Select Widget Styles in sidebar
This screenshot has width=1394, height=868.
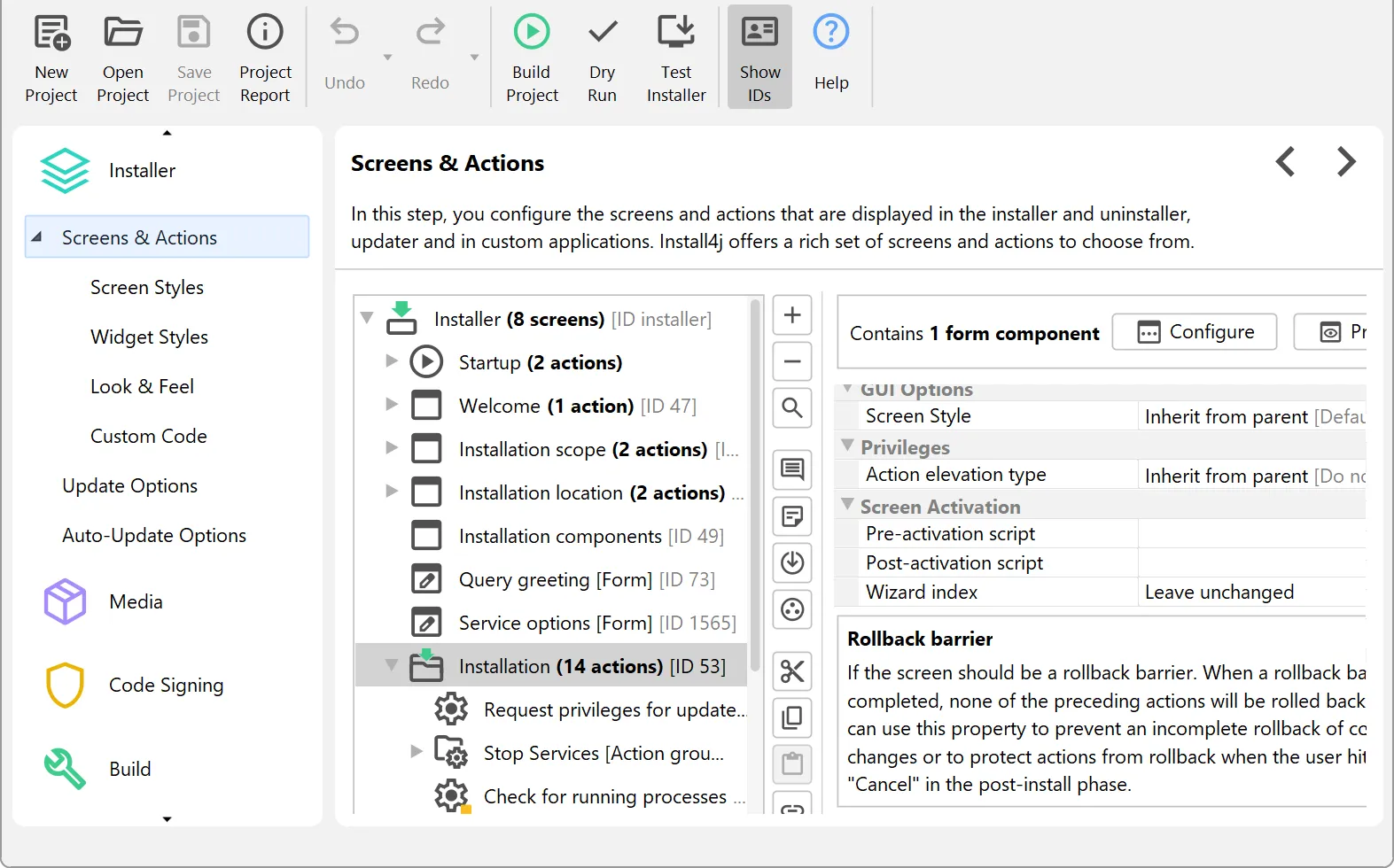(x=149, y=337)
